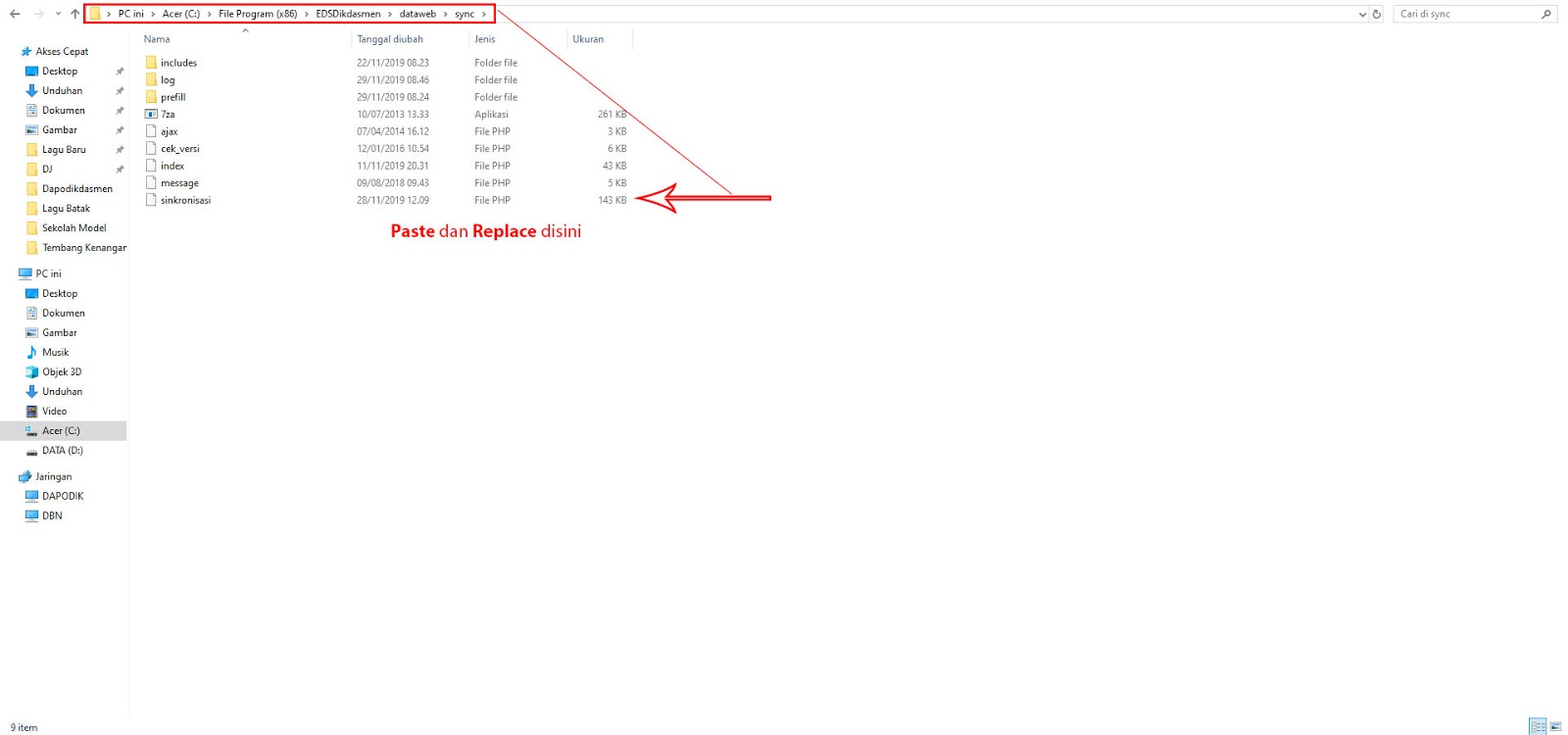Viewport: 1568px width, 735px height.
Task: Sort by the Jenis column header
Action: [485, 39]
